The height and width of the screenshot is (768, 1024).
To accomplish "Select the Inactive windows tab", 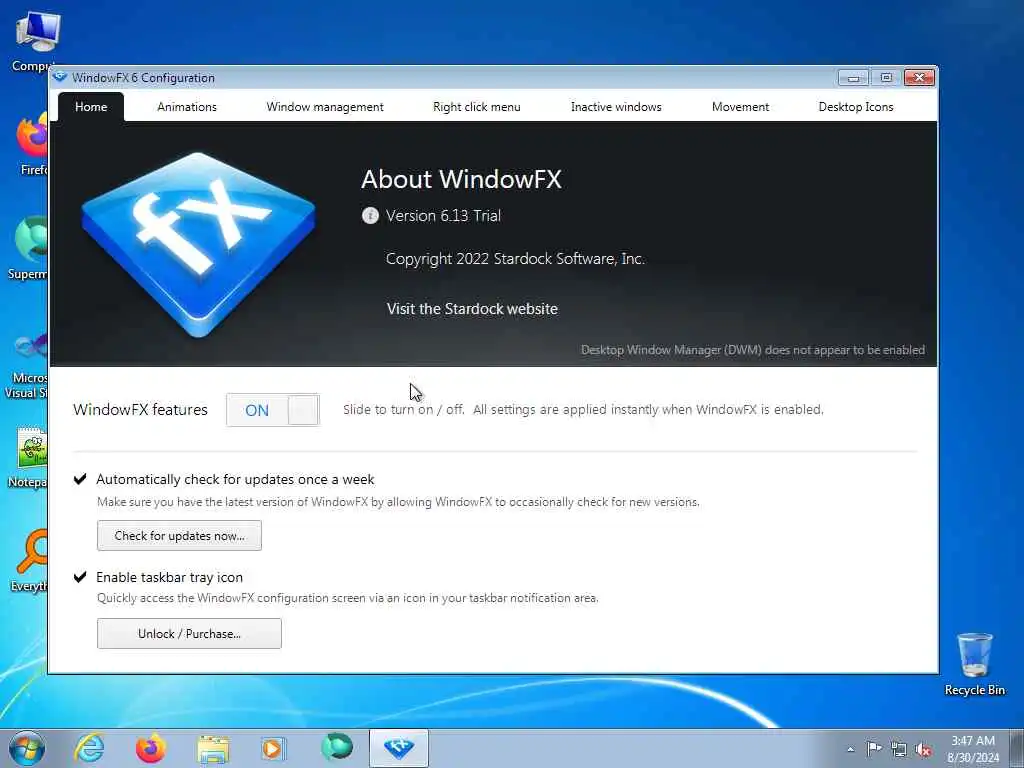I will point(616,106).
